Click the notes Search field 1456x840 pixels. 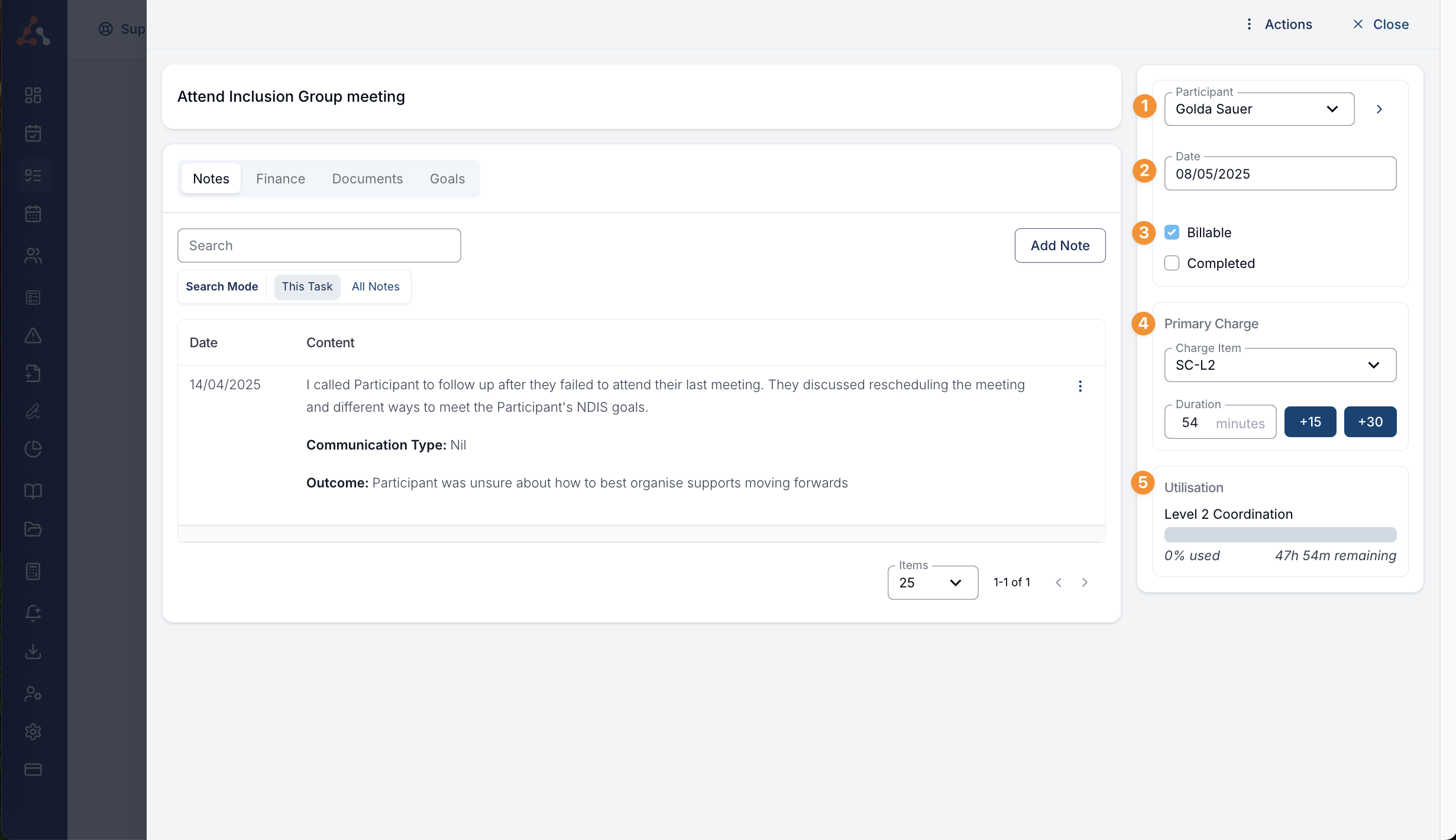pyautogui.click(x=319, y=245)
